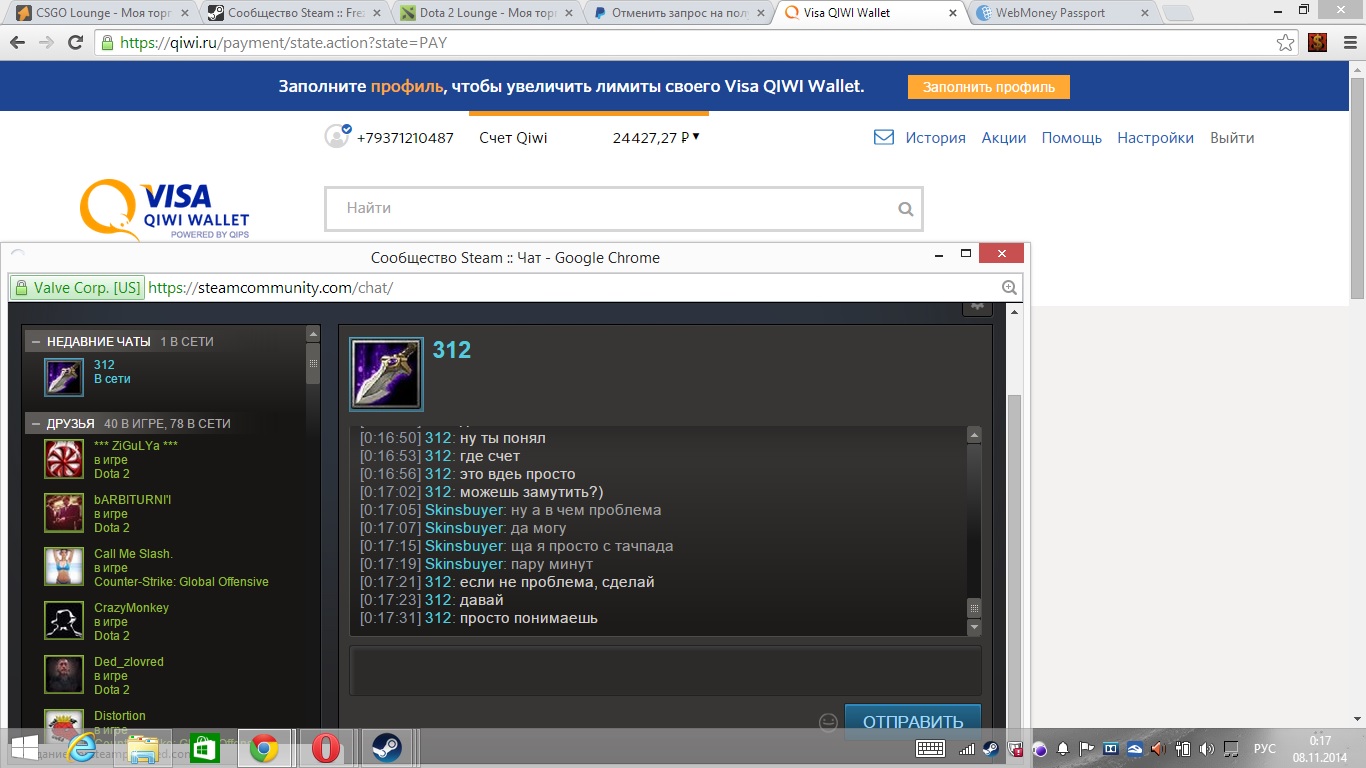Open Windows Store from taskbar
Image resolution: width=1366 pixels, height=768 pixels.
(204, 748)
